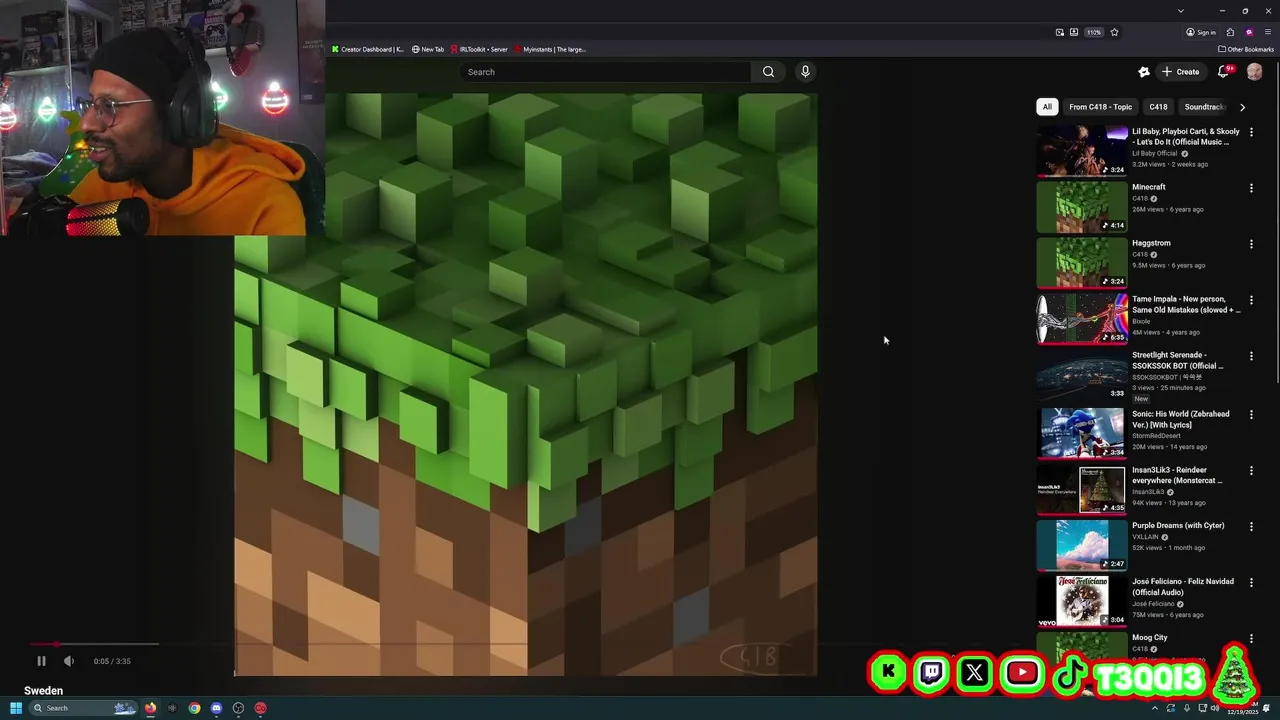This screenshot has width=1280, height=720.
Task: Open the volume icon in system tray
Action: pyautogui.click(x=1215, y=708)
